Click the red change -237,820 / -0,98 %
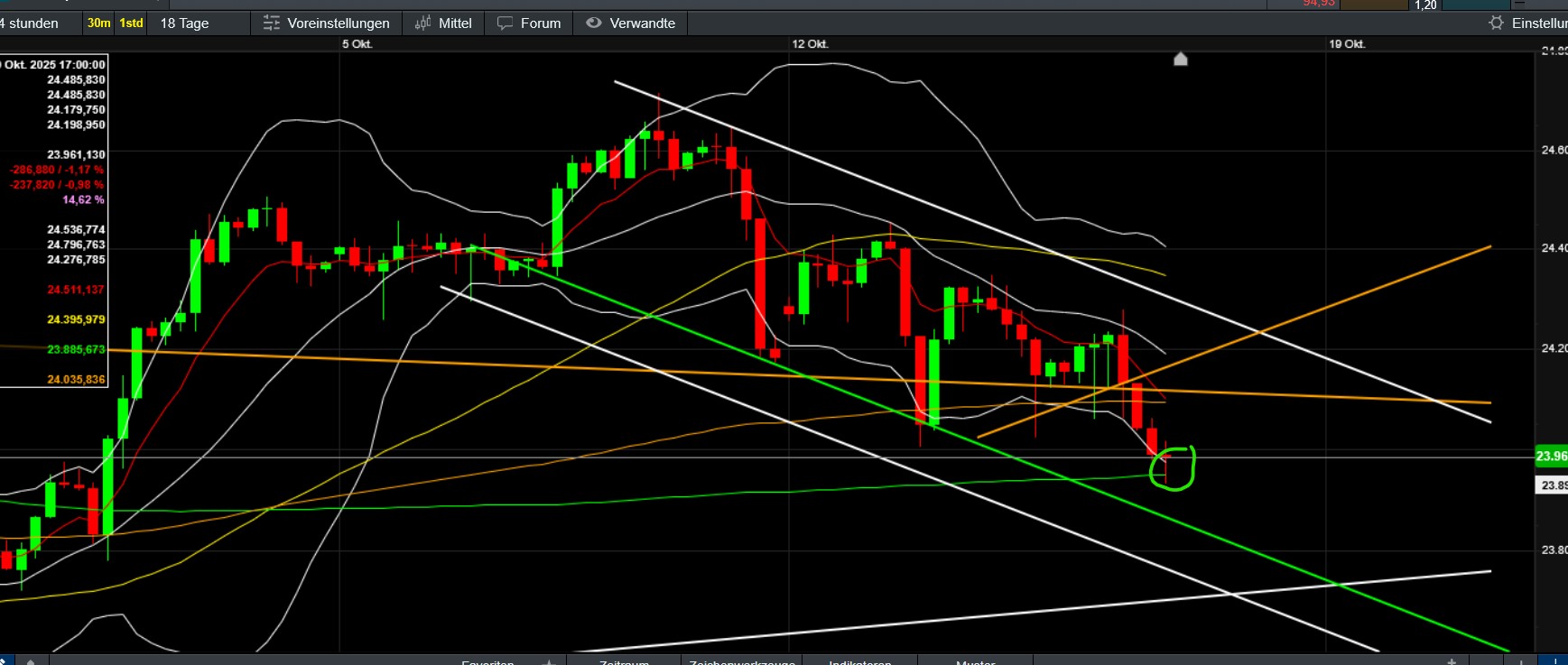Viewport: 1568px width, 665px height. [x=57, y=185]
